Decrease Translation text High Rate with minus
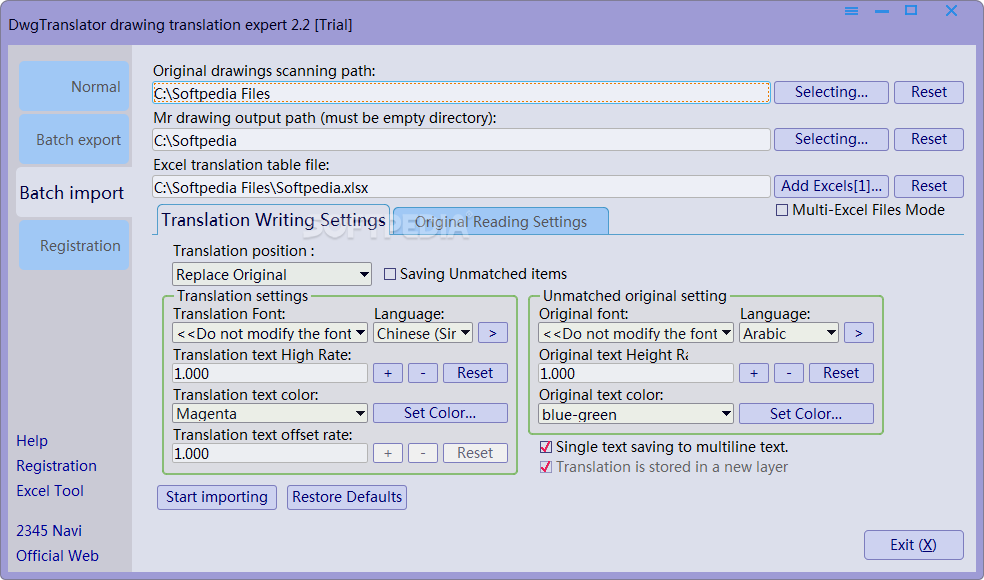Screen dimensions: 984x580 tap(423, 373)
